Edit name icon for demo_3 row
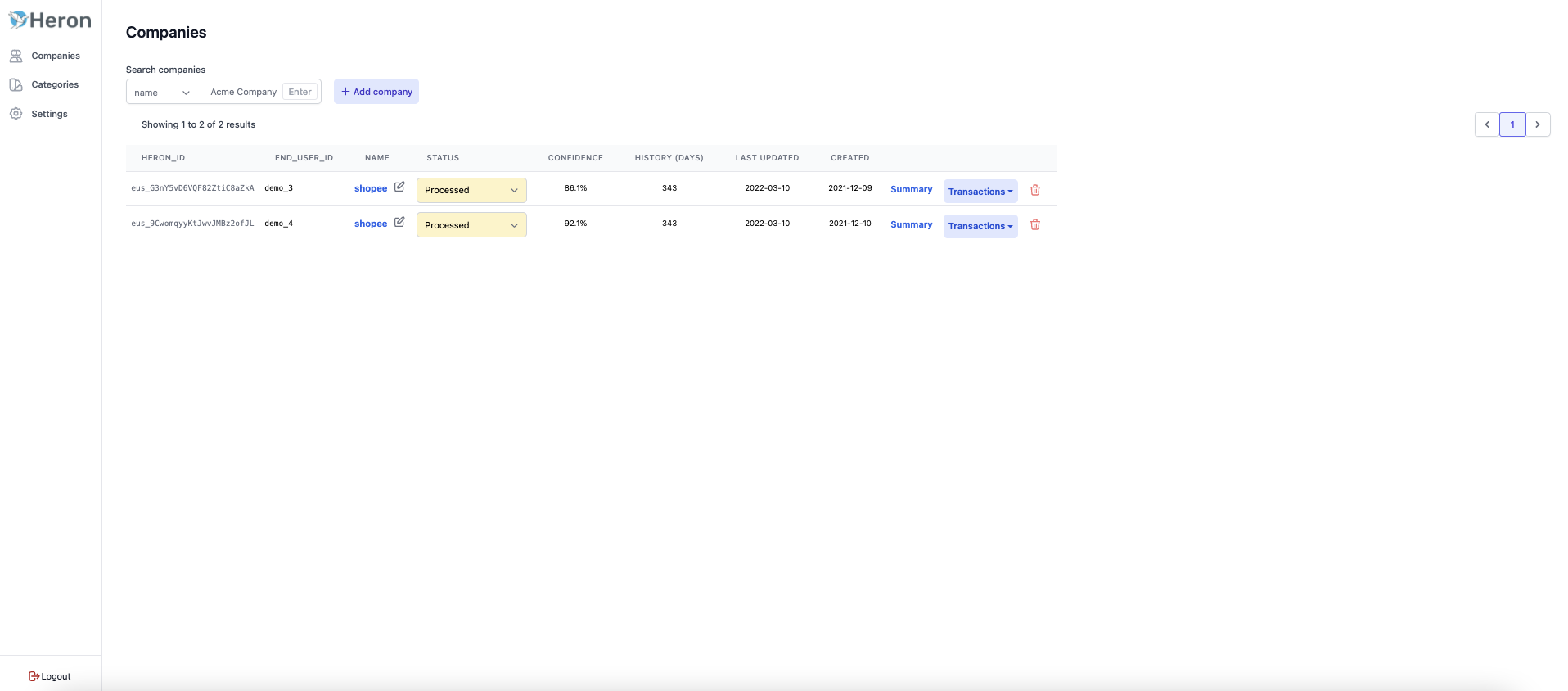Screen dimensions: 1568x691 399,187
